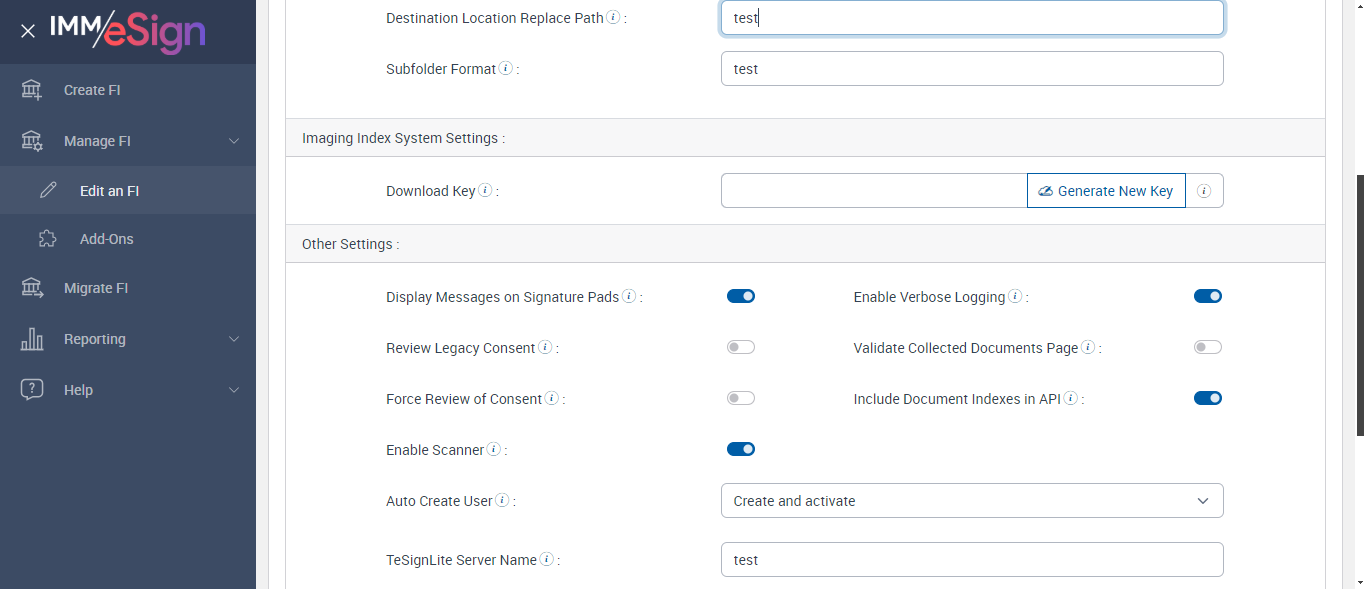Close the sidebar with the X icon
The width and height of the screenshot is (1366, 589).
(x=28, y=32)
